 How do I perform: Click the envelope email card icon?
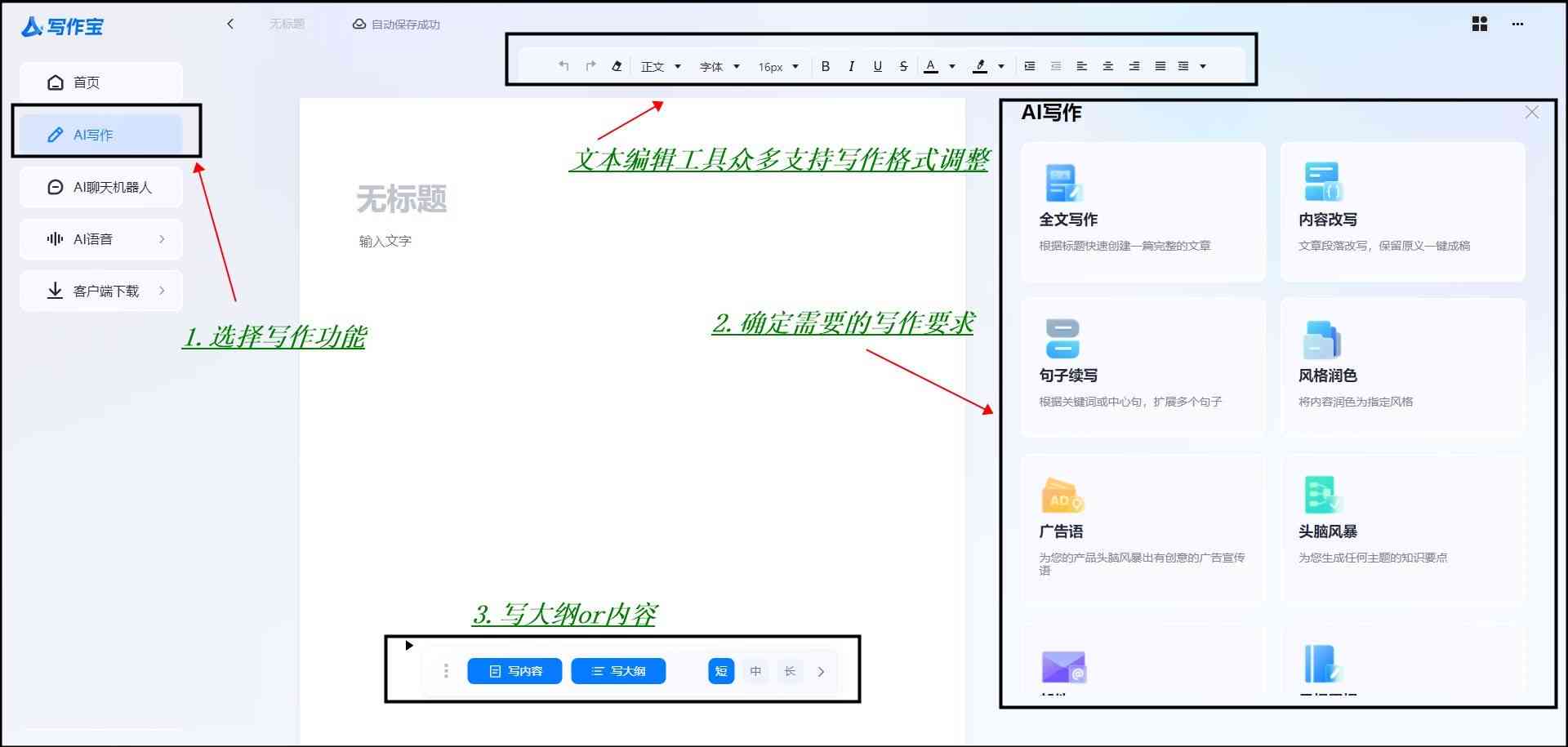pos(1063,667)
